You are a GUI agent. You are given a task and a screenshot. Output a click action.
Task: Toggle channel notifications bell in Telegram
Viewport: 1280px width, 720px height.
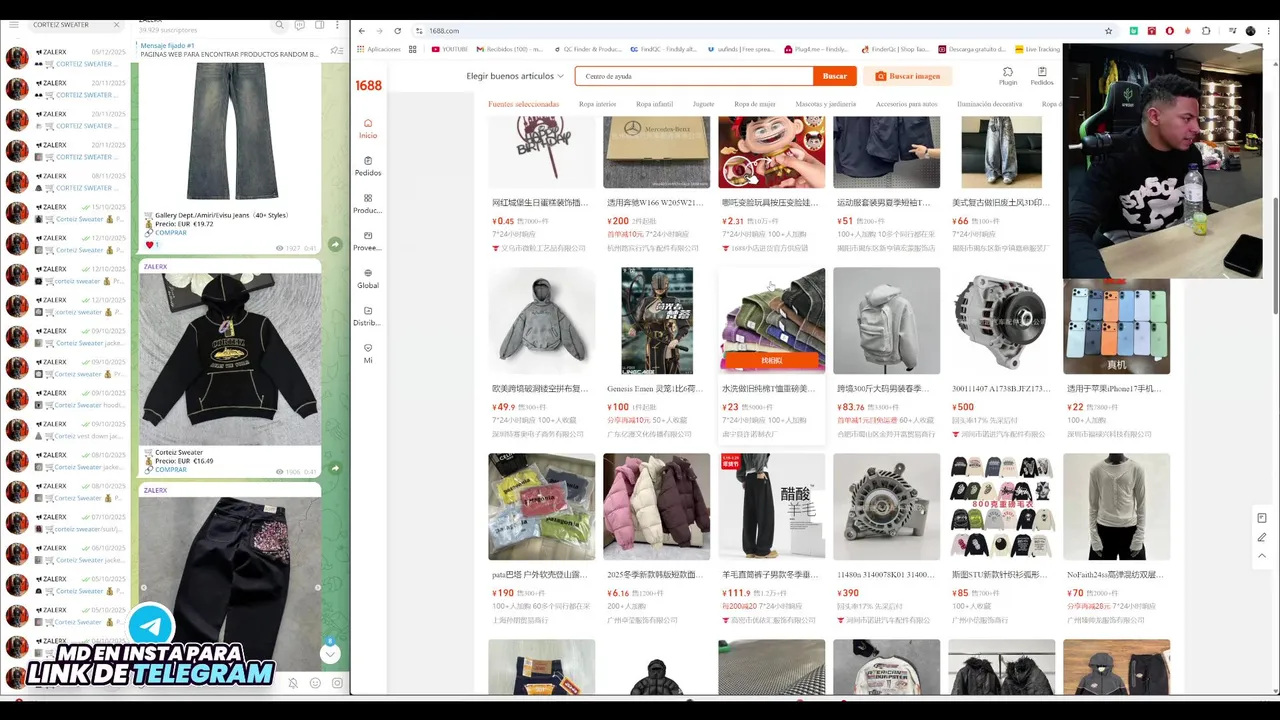(x=293, y=683)
